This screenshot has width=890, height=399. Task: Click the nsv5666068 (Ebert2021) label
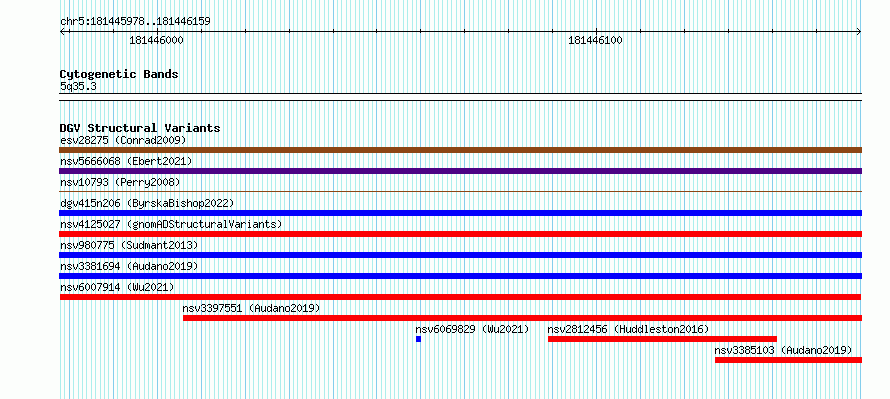126,161
